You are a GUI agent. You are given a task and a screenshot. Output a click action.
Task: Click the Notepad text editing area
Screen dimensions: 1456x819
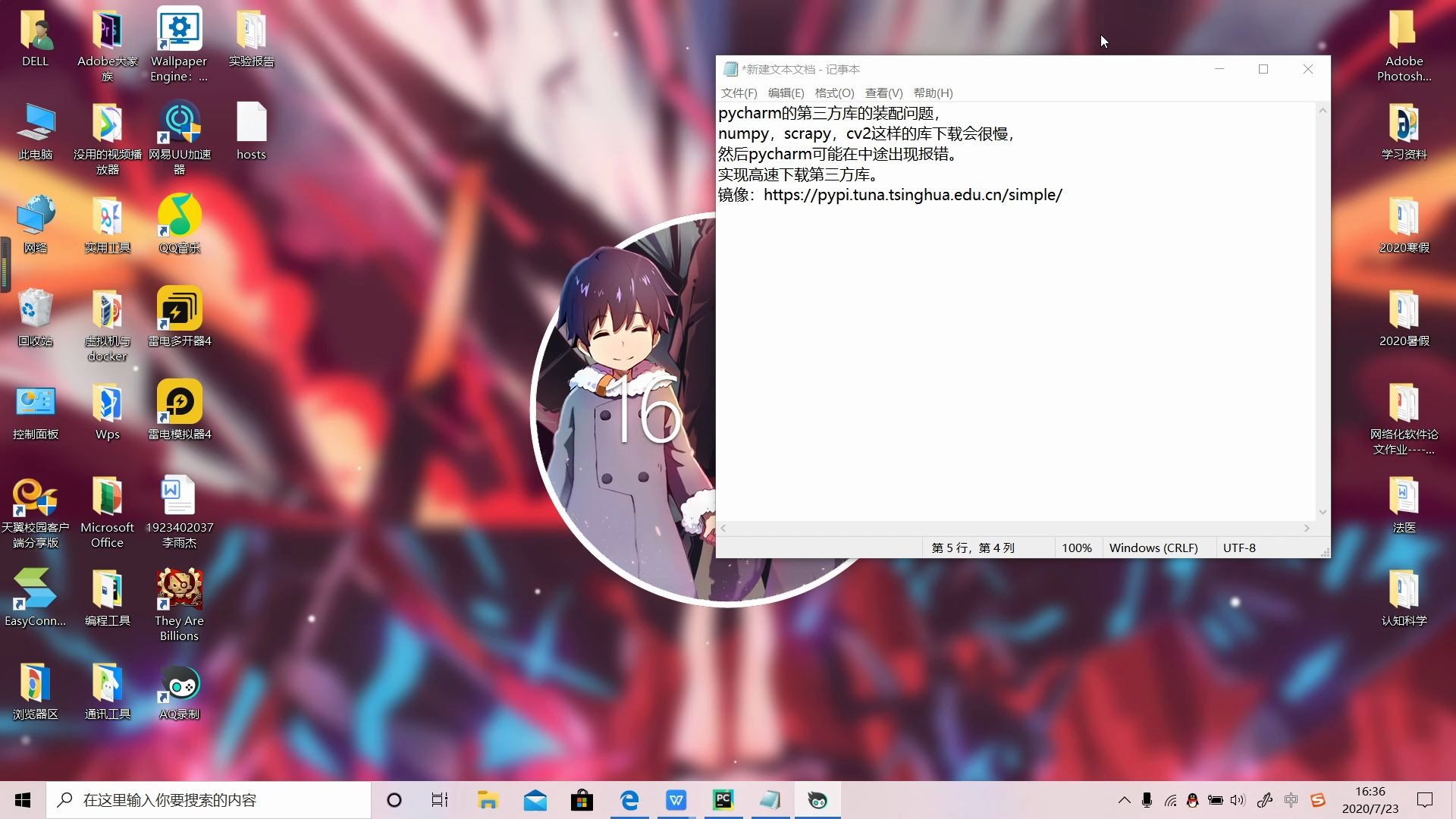[1015, 312]
